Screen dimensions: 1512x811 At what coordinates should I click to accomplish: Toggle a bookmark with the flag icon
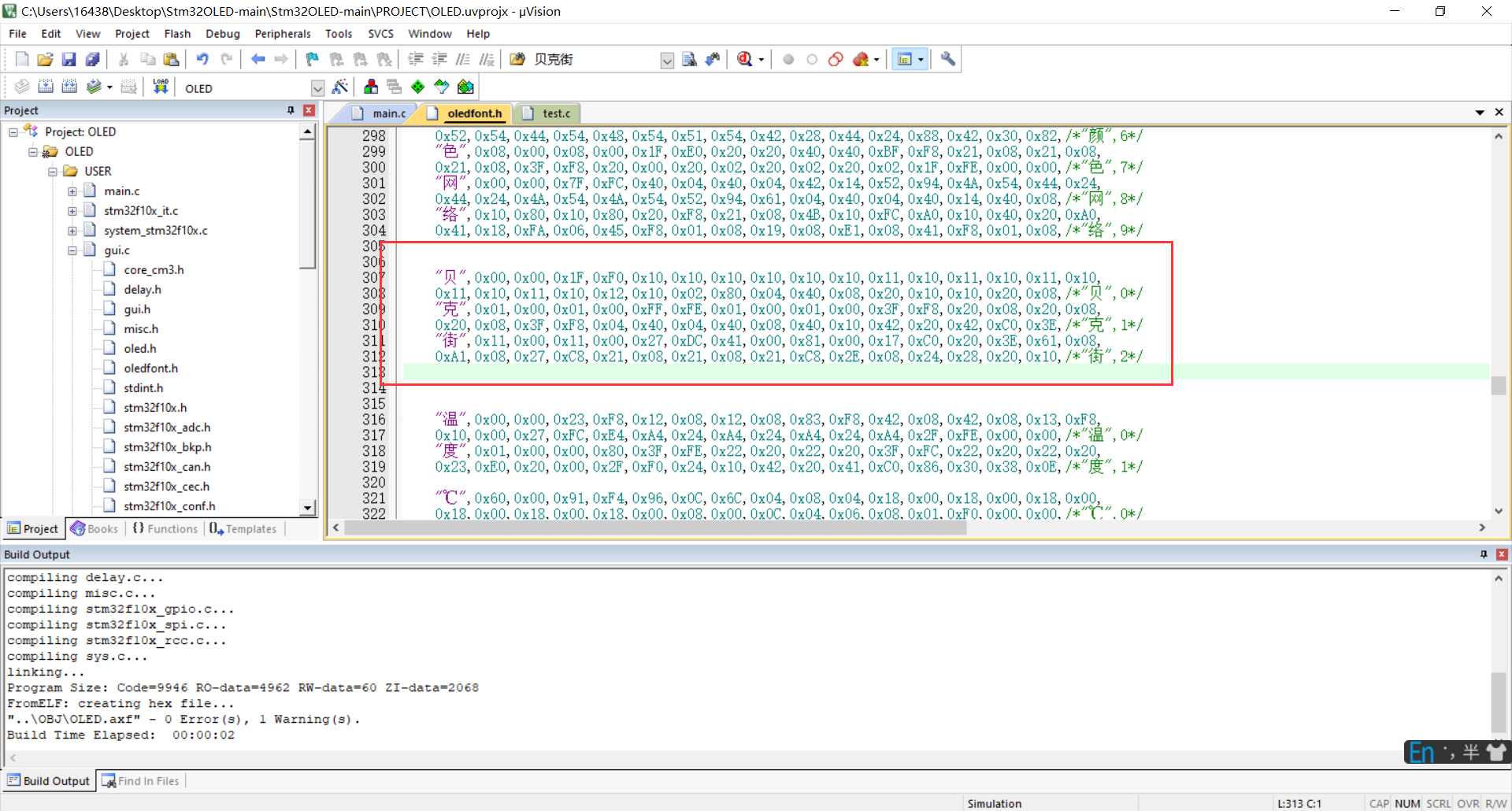click(313, 59)
